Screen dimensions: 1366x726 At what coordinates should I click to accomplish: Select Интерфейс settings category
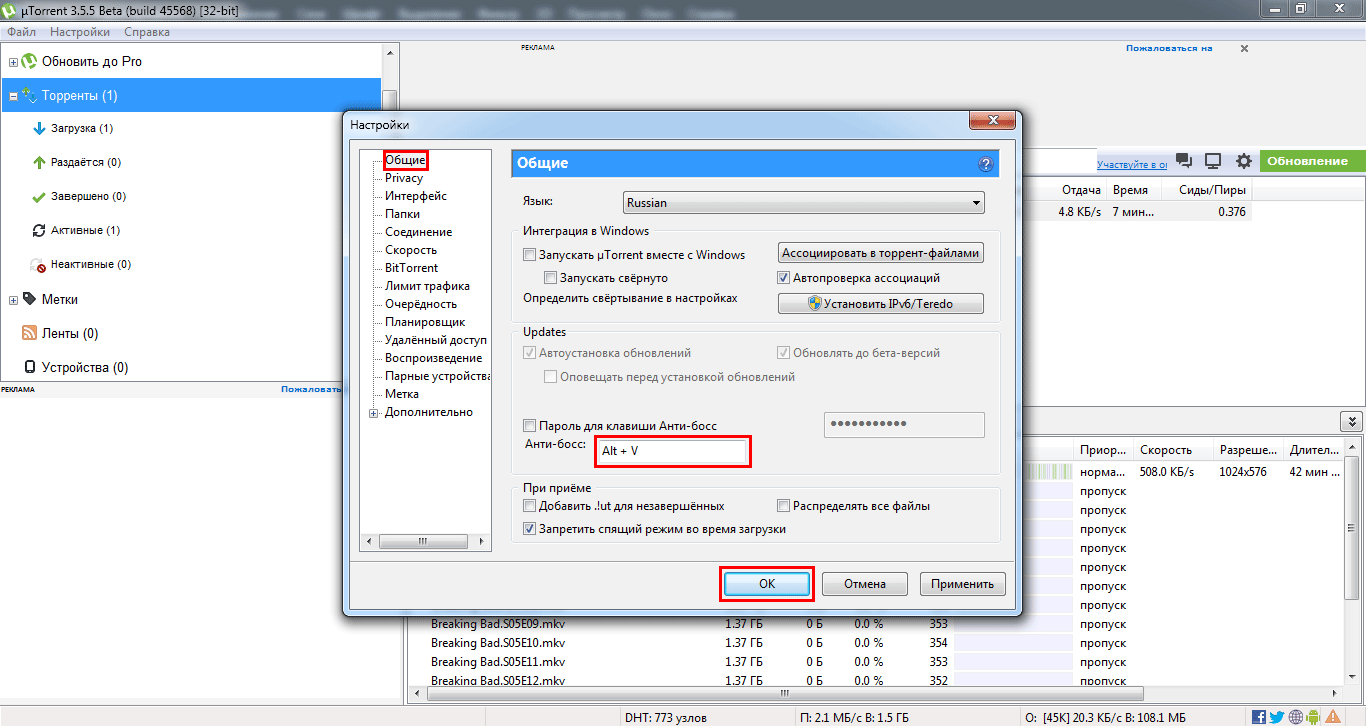click(x=416, y=196)
